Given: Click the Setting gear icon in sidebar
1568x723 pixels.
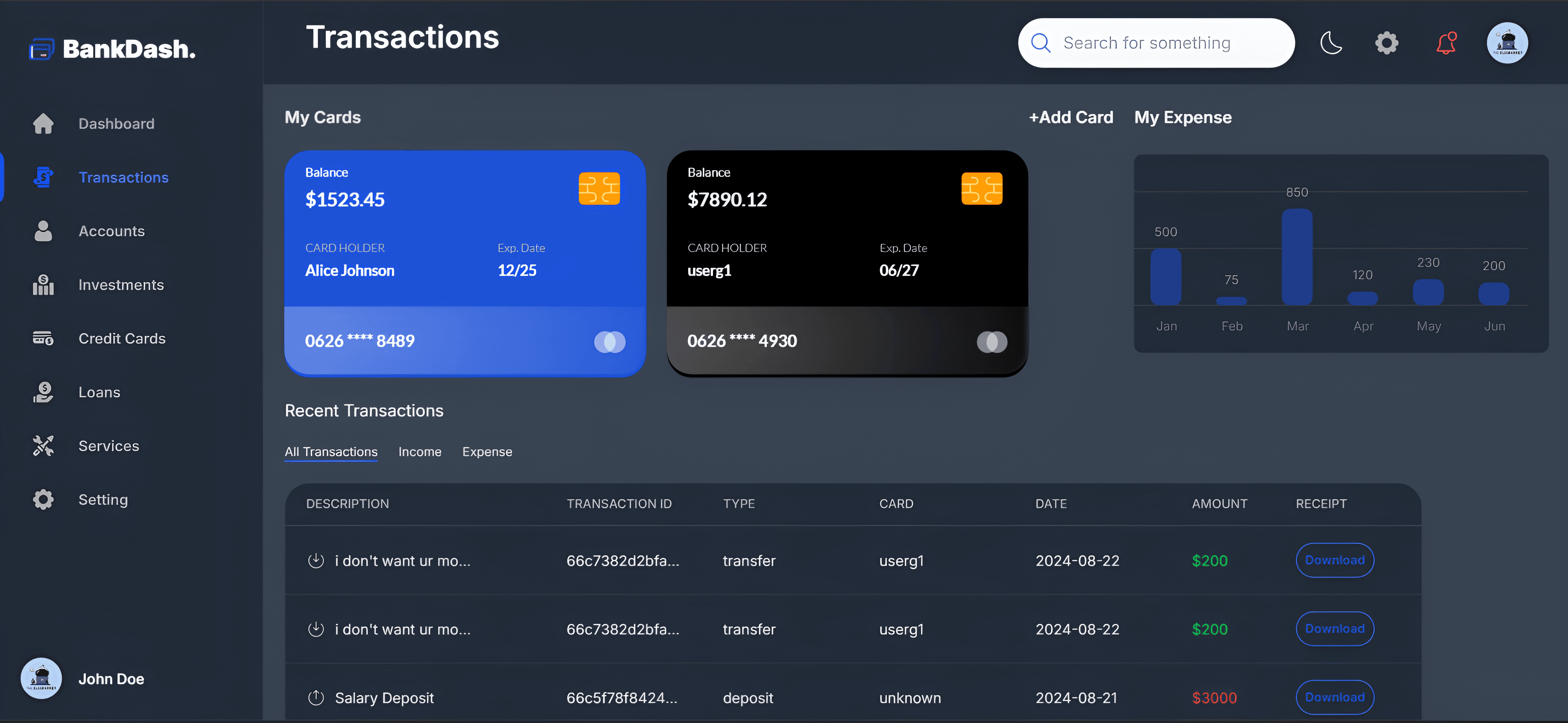Looking at the screenshot, I should tap(43, 499).
